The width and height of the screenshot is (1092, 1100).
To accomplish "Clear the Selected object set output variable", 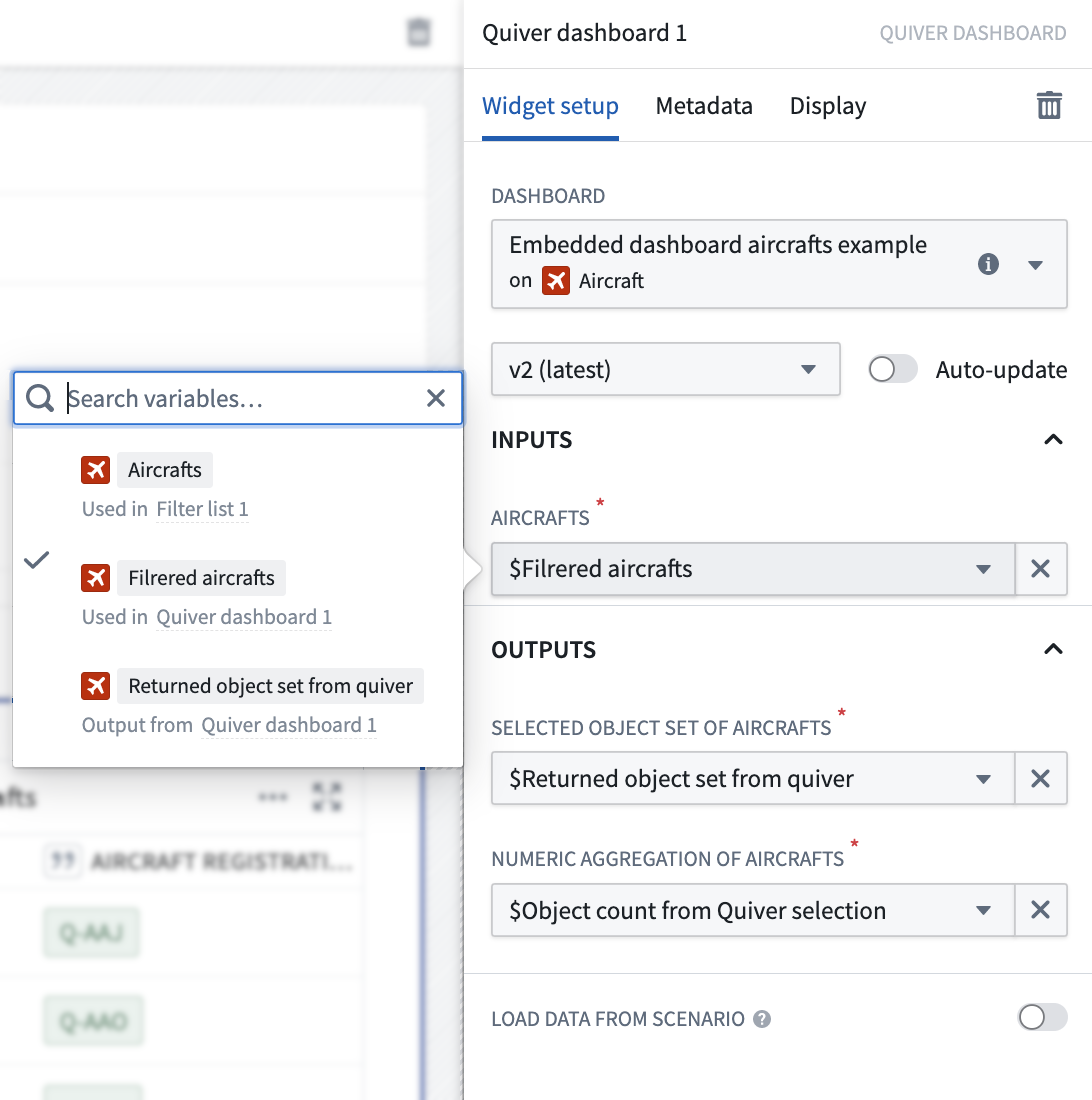I will 1041,778.
